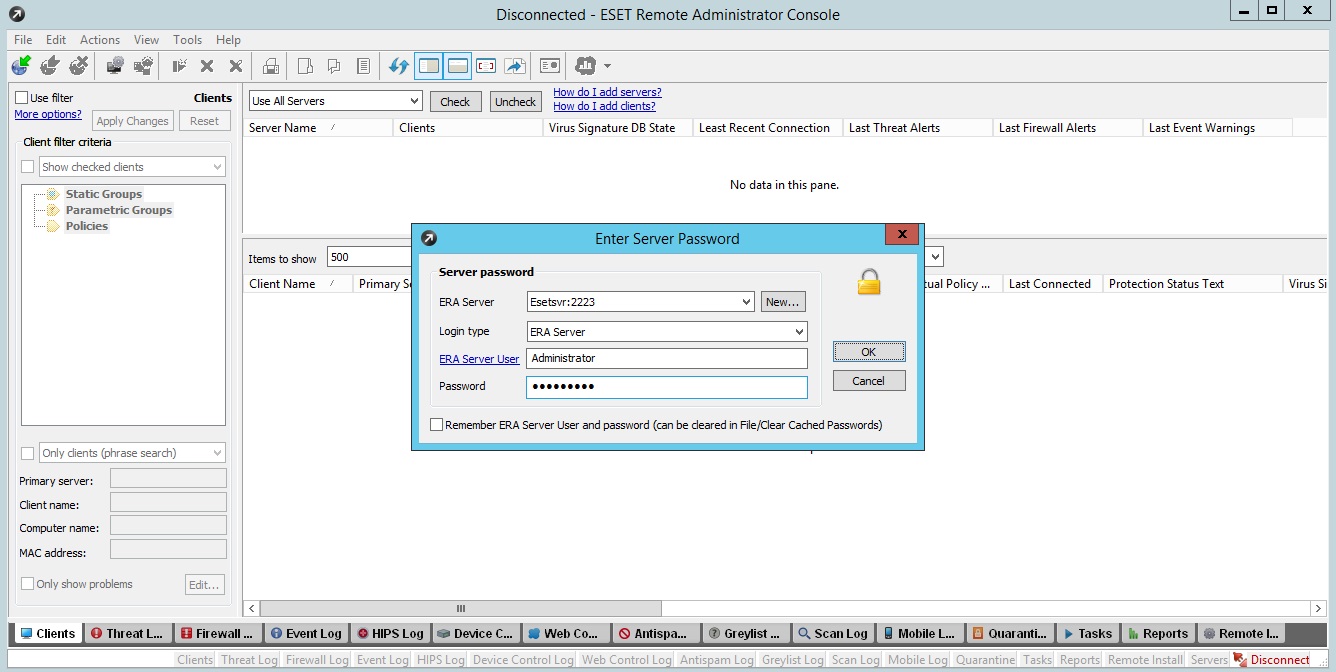Click the computer with disc toolbar icon
This screenshot has height=672, width=1336.
pos(115,66)
